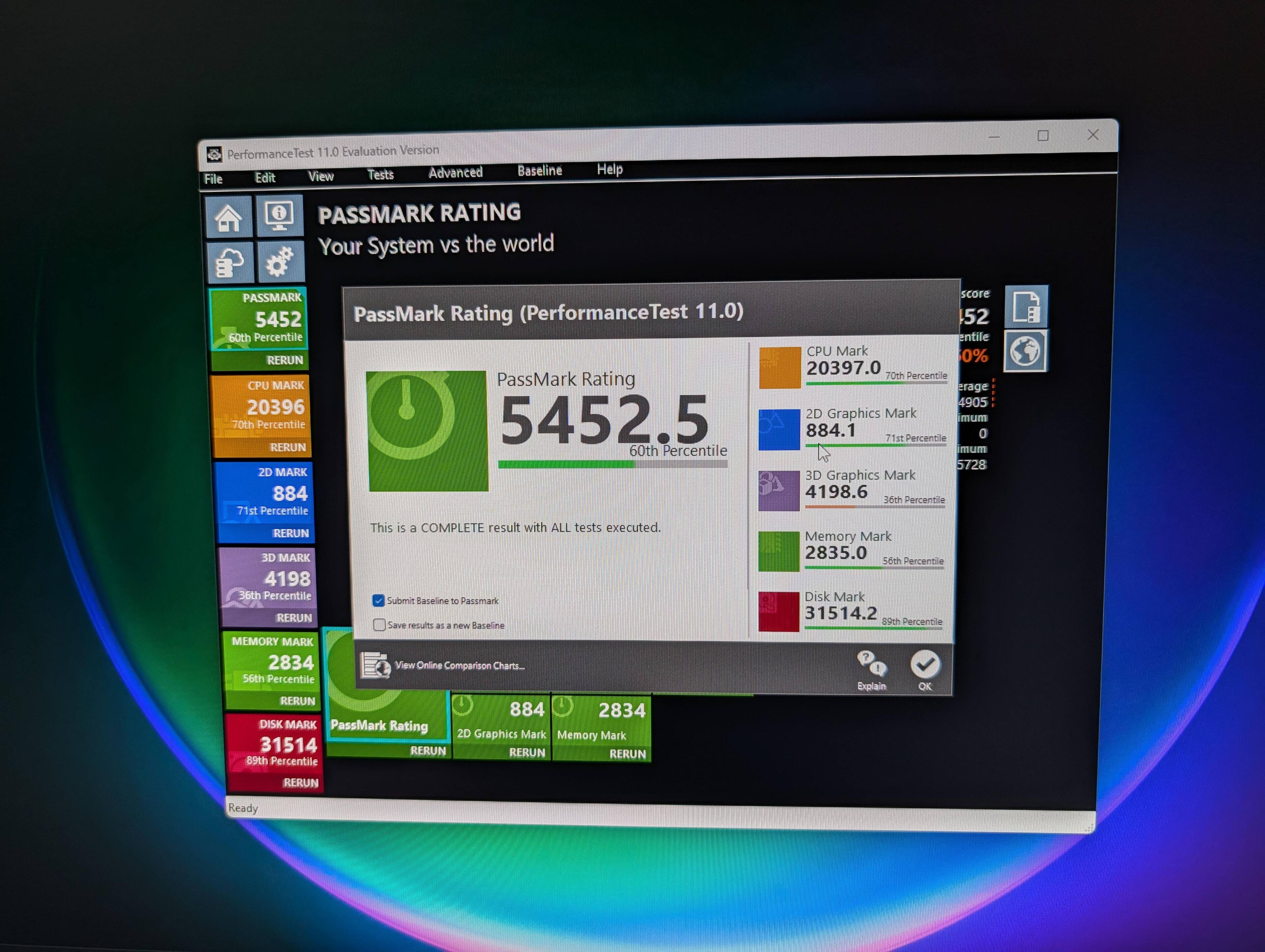This screenshot has height=952, width=1265.
Task: Open the System Information monitor icon
Action: pos(279,216)
